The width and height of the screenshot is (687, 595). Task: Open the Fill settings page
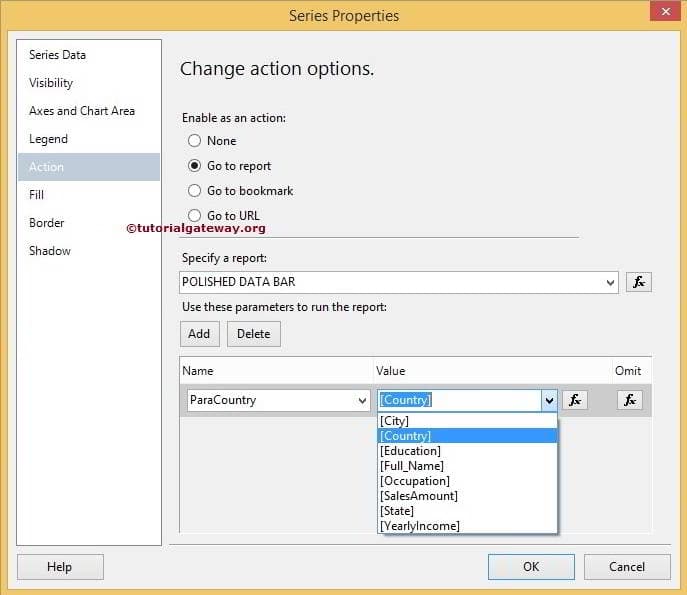(x=37, y=195)
